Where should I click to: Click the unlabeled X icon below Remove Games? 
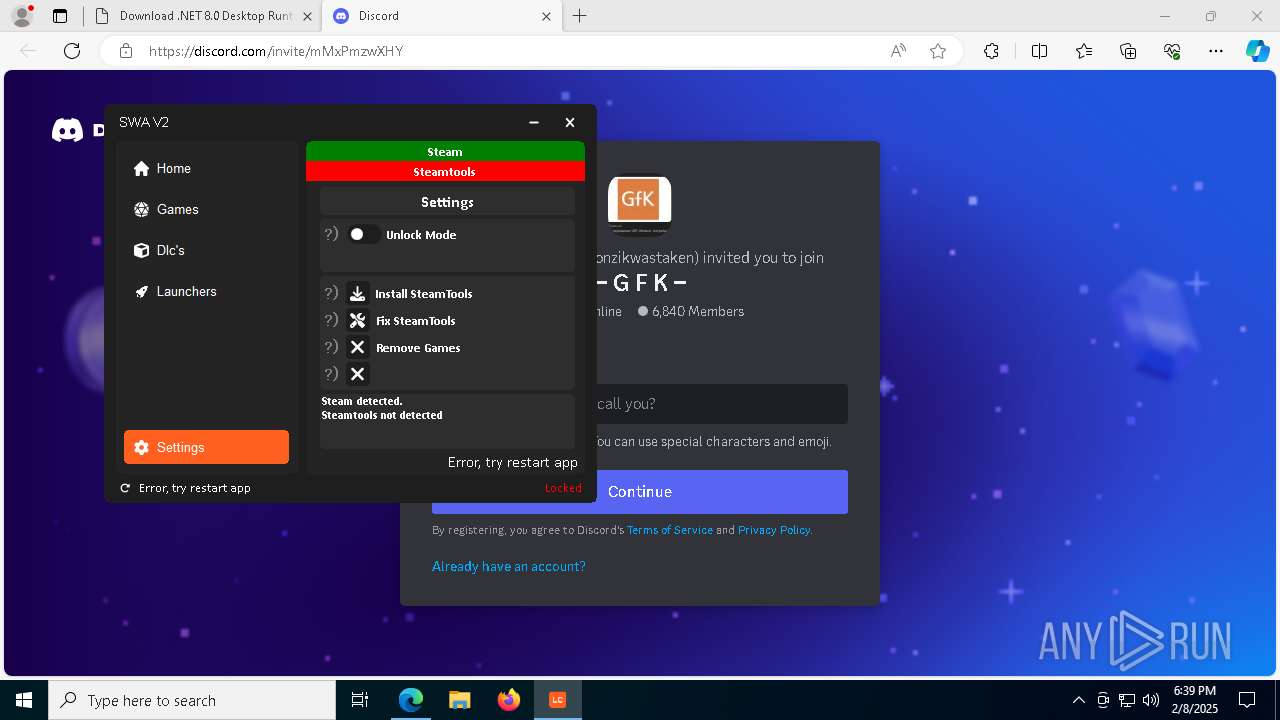pyautogui.click(x=357, y=374)
